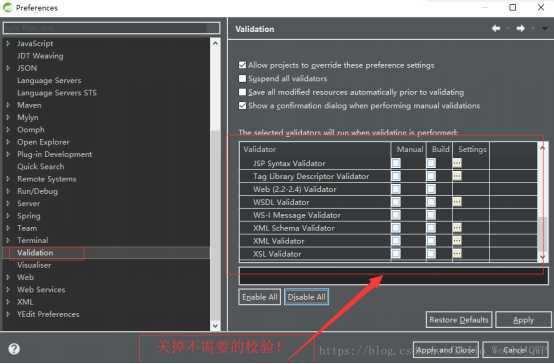Uncheck Allow projects to override preference settings

(x=242, y=65)
